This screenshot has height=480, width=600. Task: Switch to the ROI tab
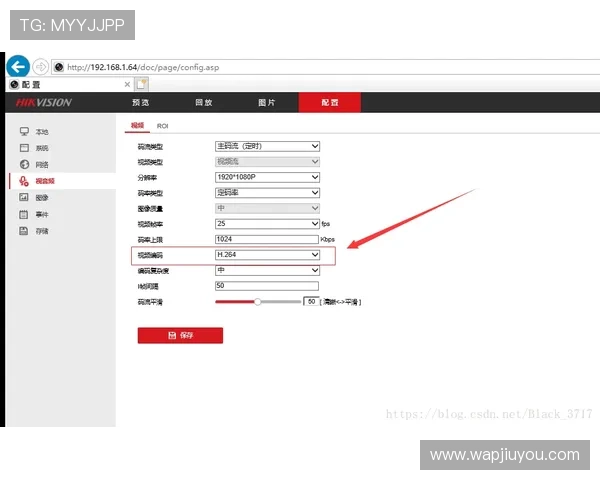(162, 126)
